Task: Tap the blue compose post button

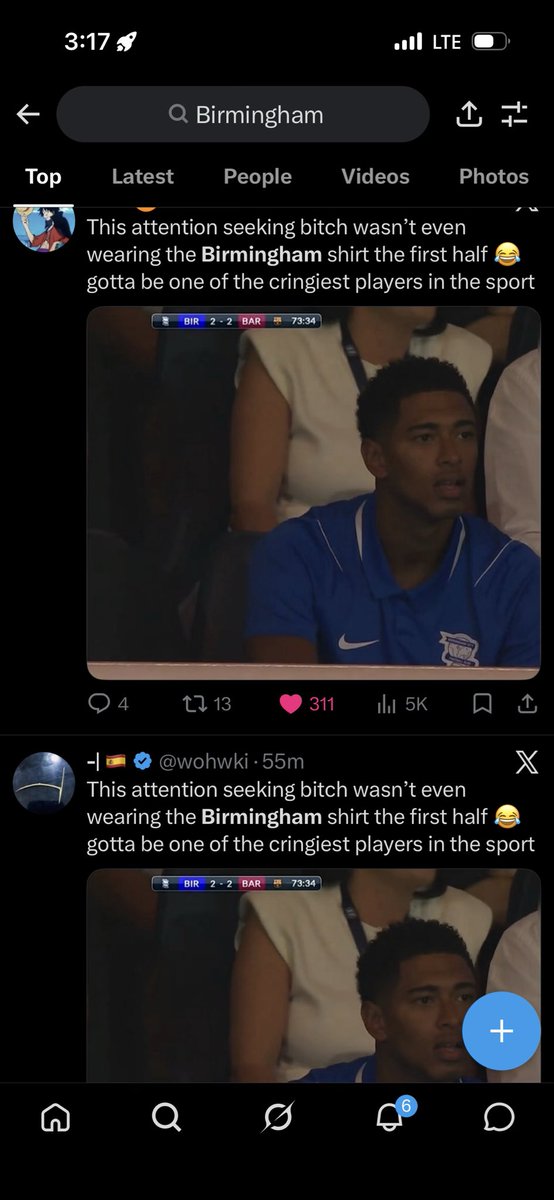Action: 501,1031
